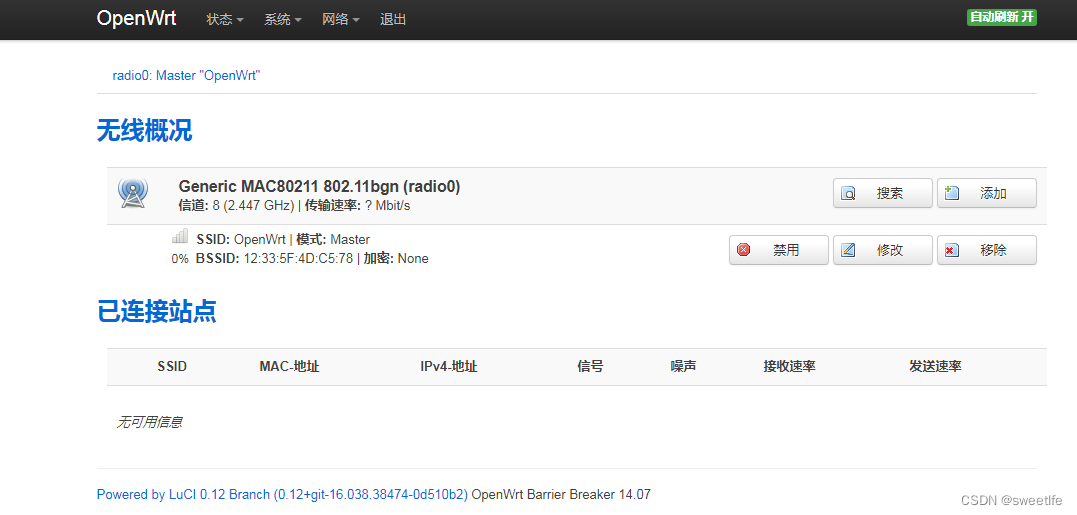Expand the 状态 dropdown menu
Image resolution: width=1077 pixels, height=515 pixels.
click(225, 19)
